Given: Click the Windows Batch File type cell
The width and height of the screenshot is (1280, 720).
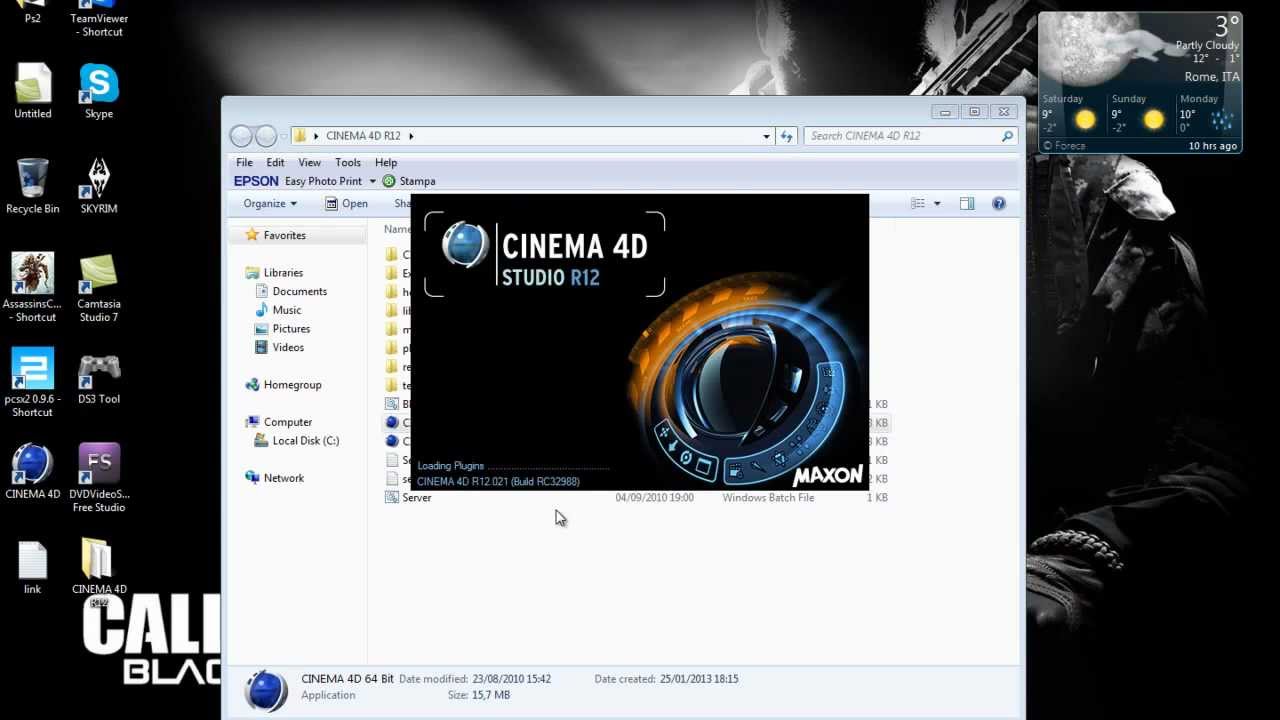Looking at the screenshot, I should (768, 497).
